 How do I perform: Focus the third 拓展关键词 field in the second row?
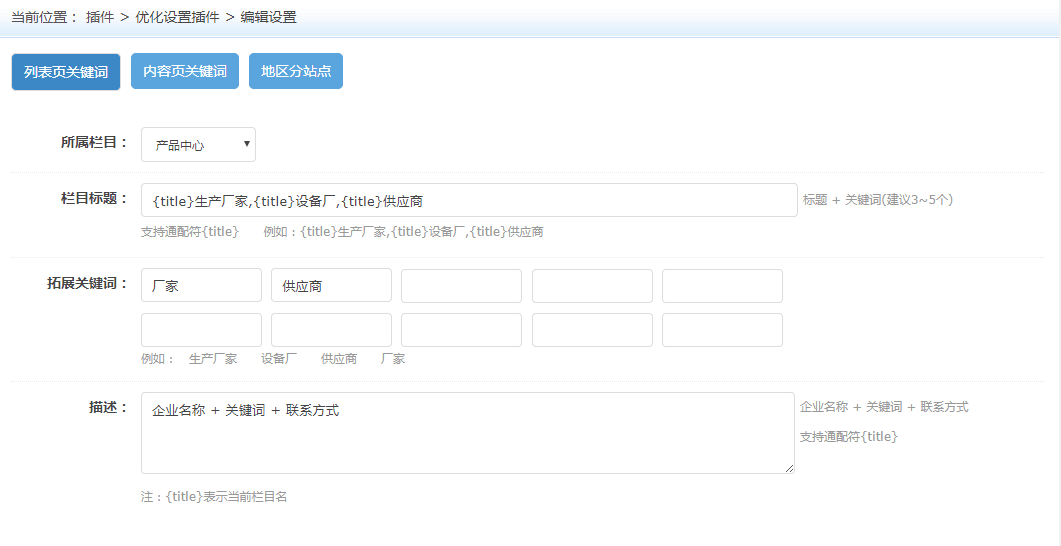click(x=461, y=330)
